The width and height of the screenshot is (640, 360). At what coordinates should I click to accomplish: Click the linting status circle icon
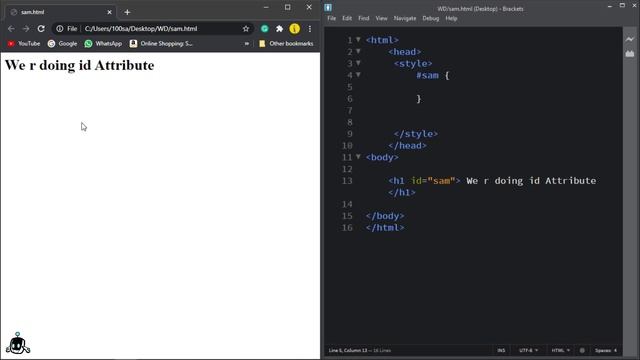[x=582, y=350]
